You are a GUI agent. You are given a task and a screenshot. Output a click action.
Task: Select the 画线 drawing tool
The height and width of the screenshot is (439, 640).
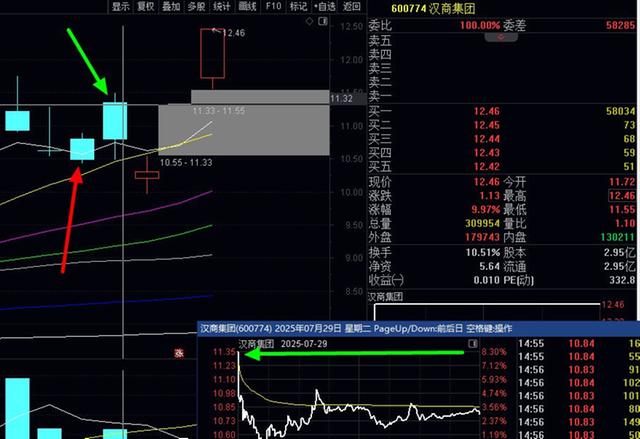tap(247, 6)
